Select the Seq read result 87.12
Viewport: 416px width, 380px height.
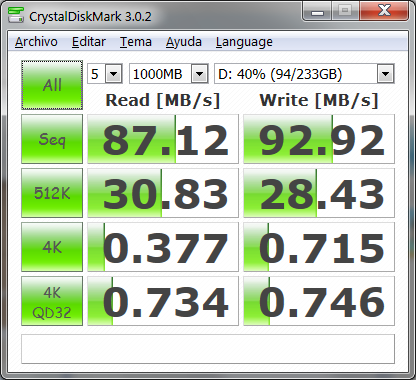pos(163,139)
